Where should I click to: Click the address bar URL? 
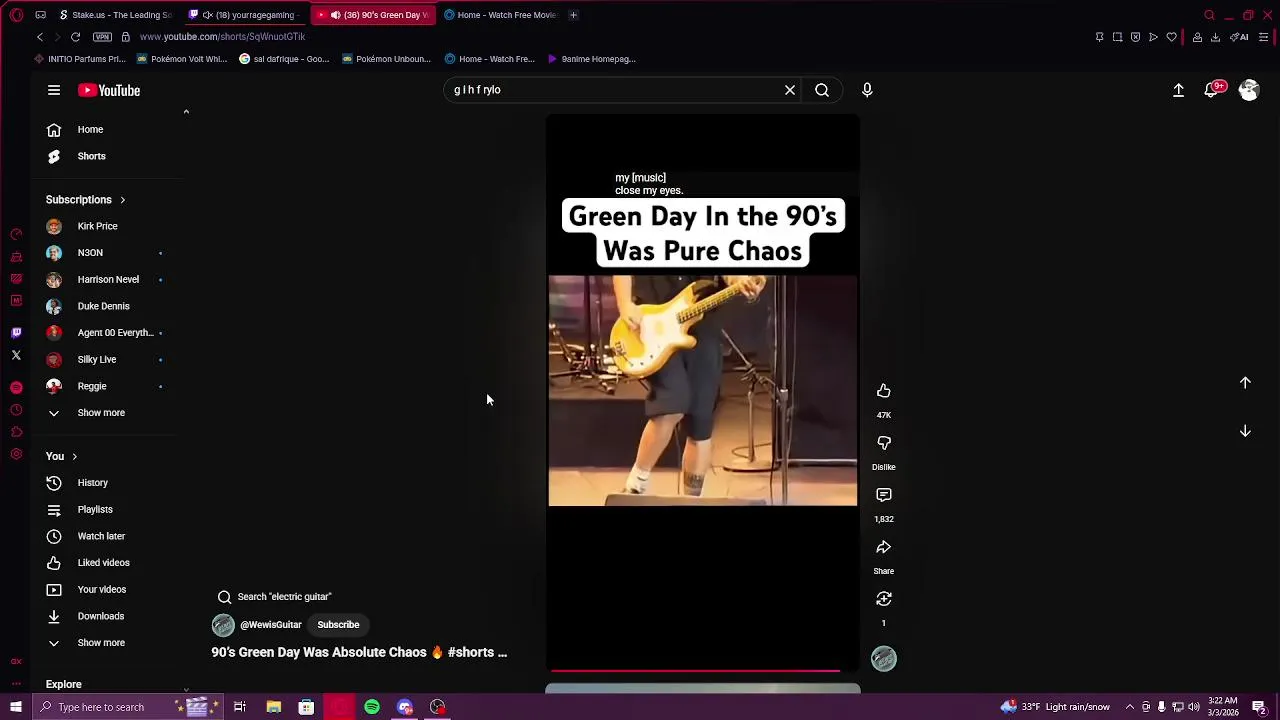(x=222, y=37)
